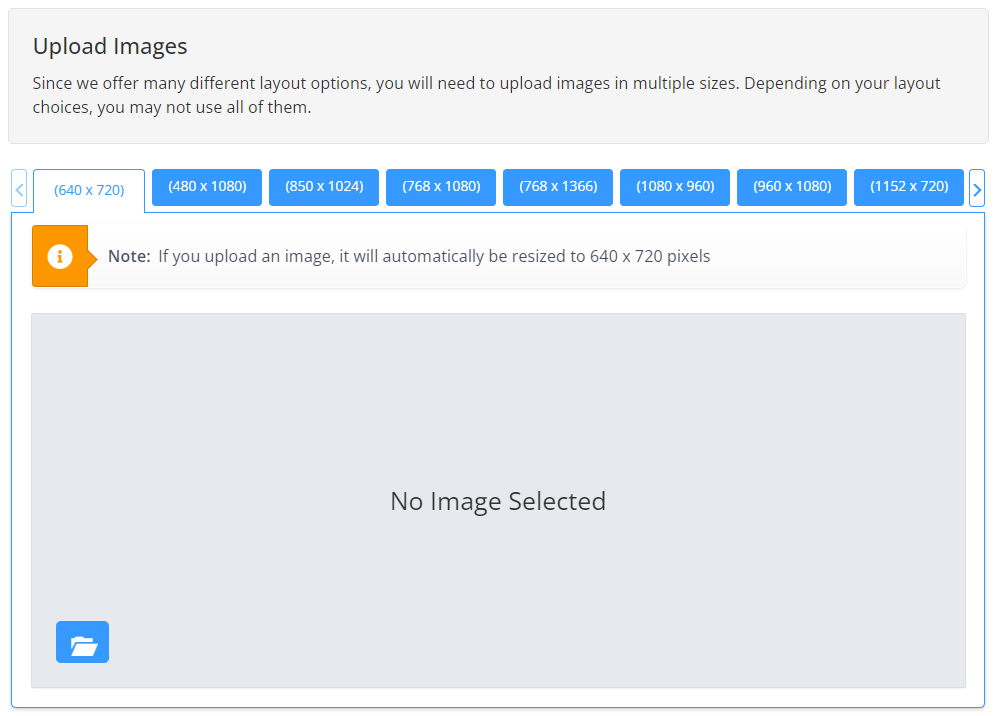
Task: Click the layout options description paragraph
Action: click(x=486, y=95)
